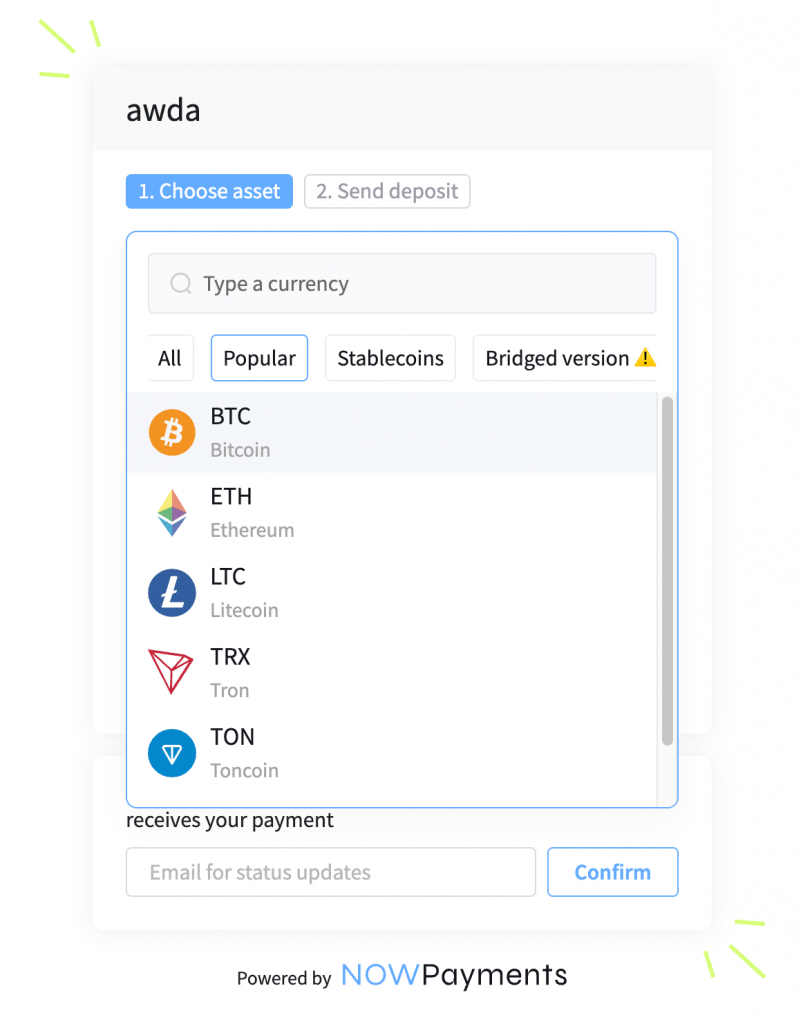Click the Ethereum diamond logo icon
This screenshot has height=1024, width=803.
coord(172,513)
